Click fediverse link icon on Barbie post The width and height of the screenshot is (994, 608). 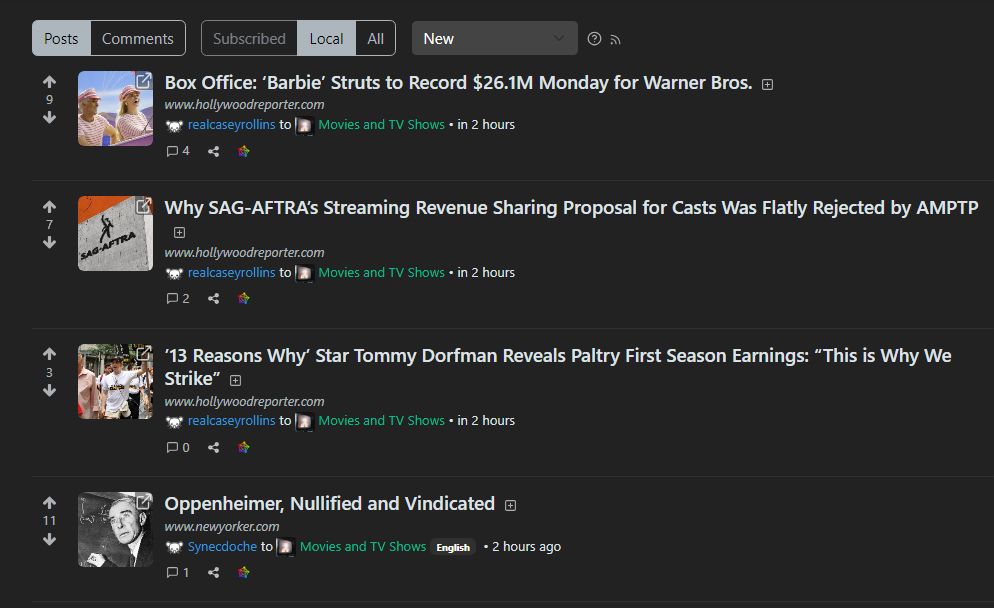(x=243, y=151)
